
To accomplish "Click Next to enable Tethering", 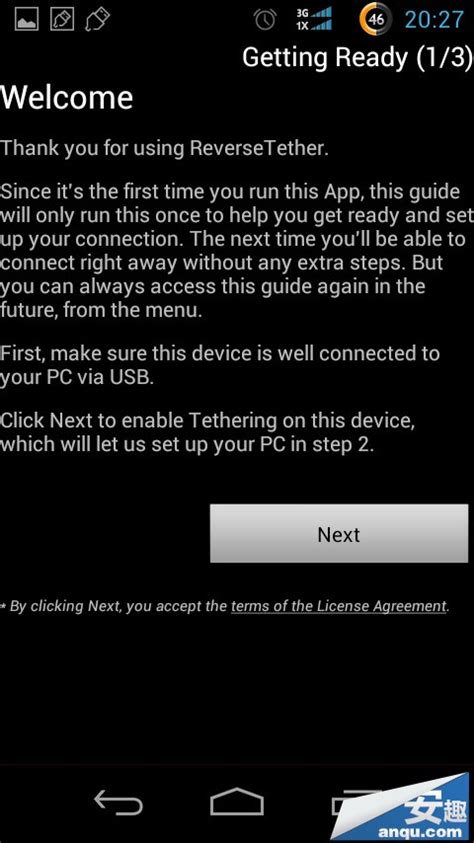I will (339, 533).
